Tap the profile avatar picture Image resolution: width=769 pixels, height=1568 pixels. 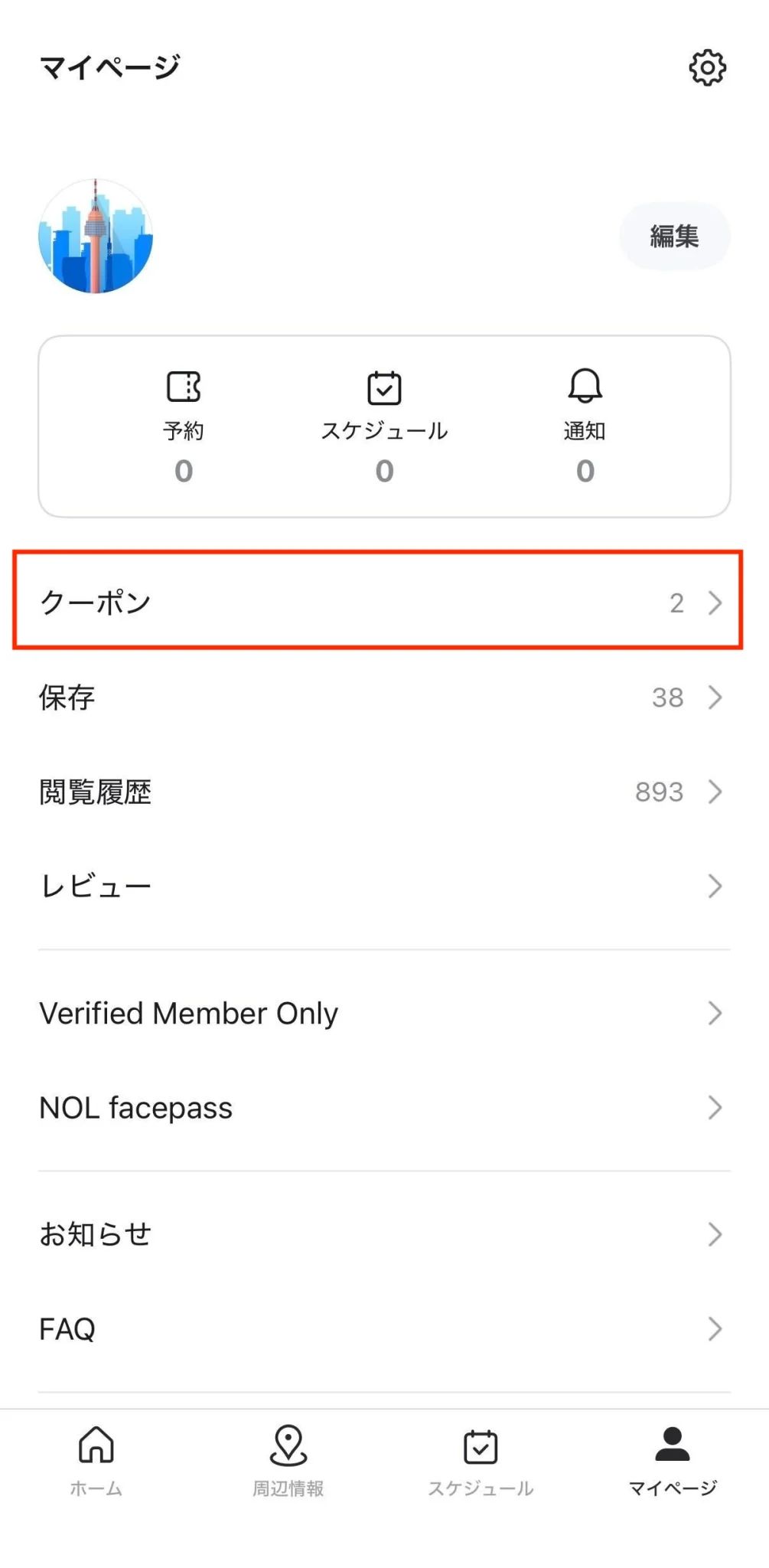96,237
